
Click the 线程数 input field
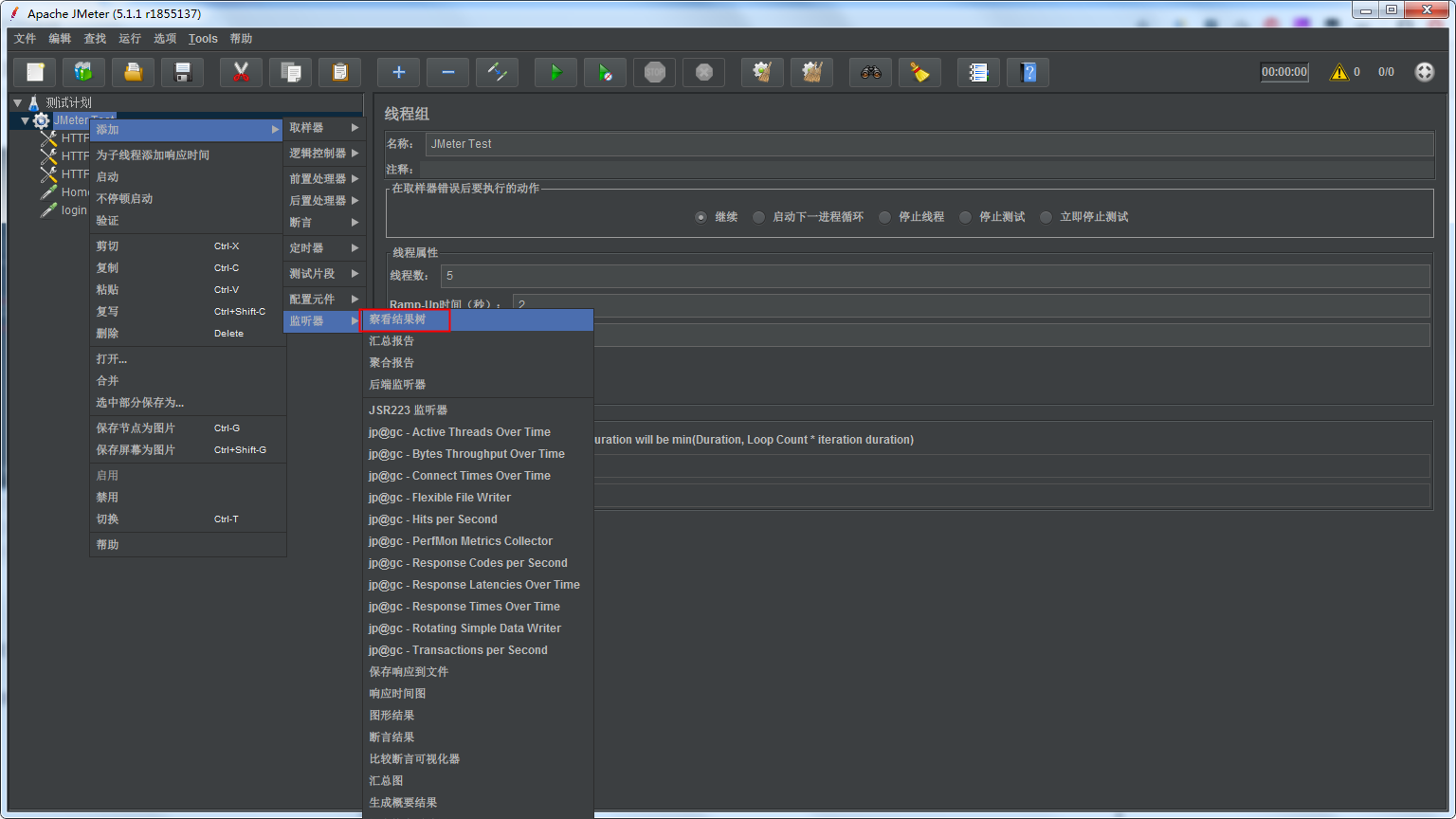[x=935, y=276]
